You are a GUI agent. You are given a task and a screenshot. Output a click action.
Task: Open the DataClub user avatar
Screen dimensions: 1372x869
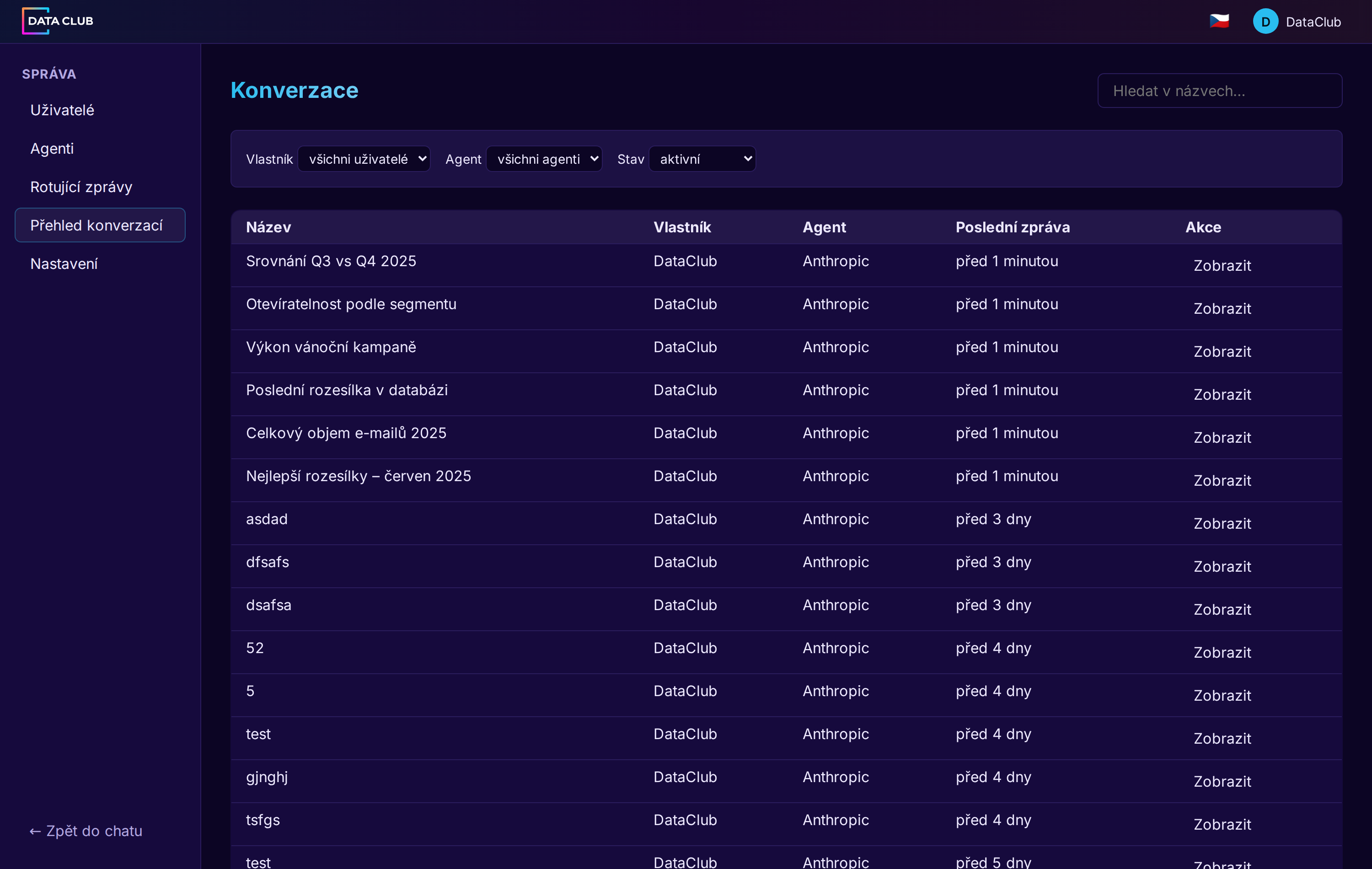[1265, 21]
